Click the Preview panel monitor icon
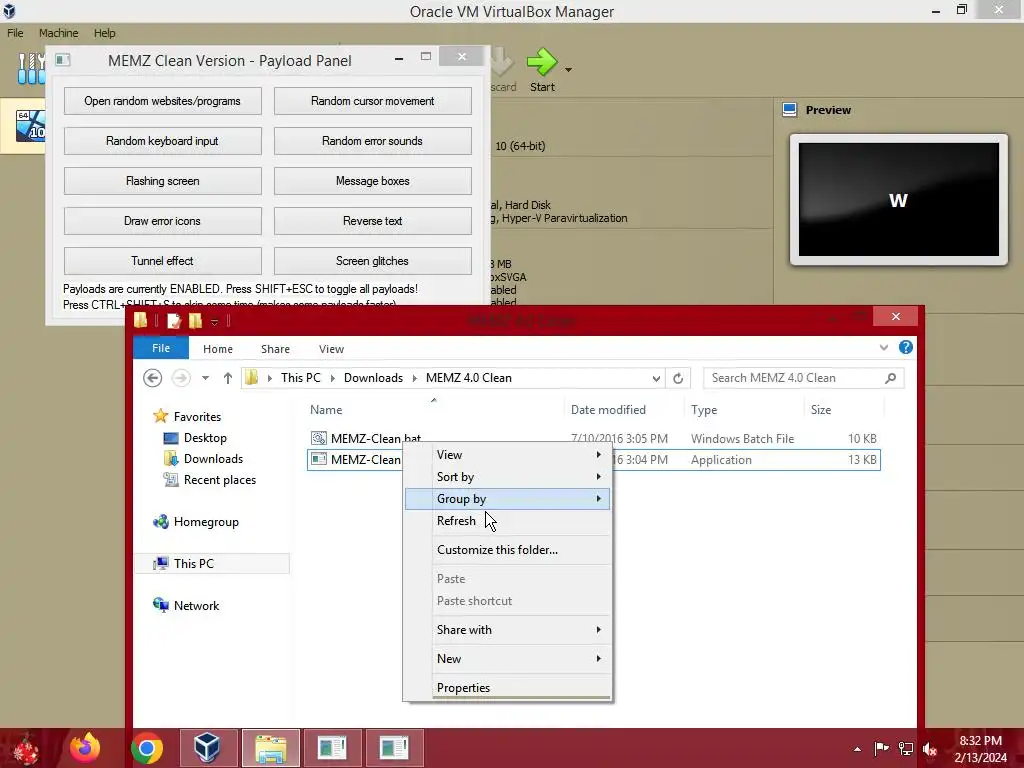Viewport: 1024px width, 768px height. tap(790, 110)
